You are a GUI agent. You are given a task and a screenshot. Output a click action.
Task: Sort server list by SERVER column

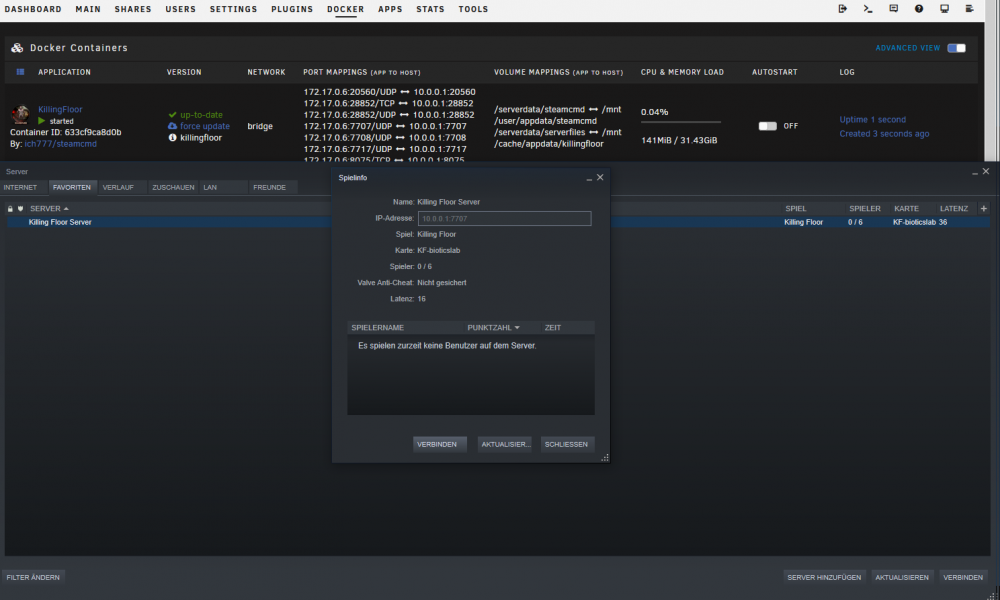49,209
